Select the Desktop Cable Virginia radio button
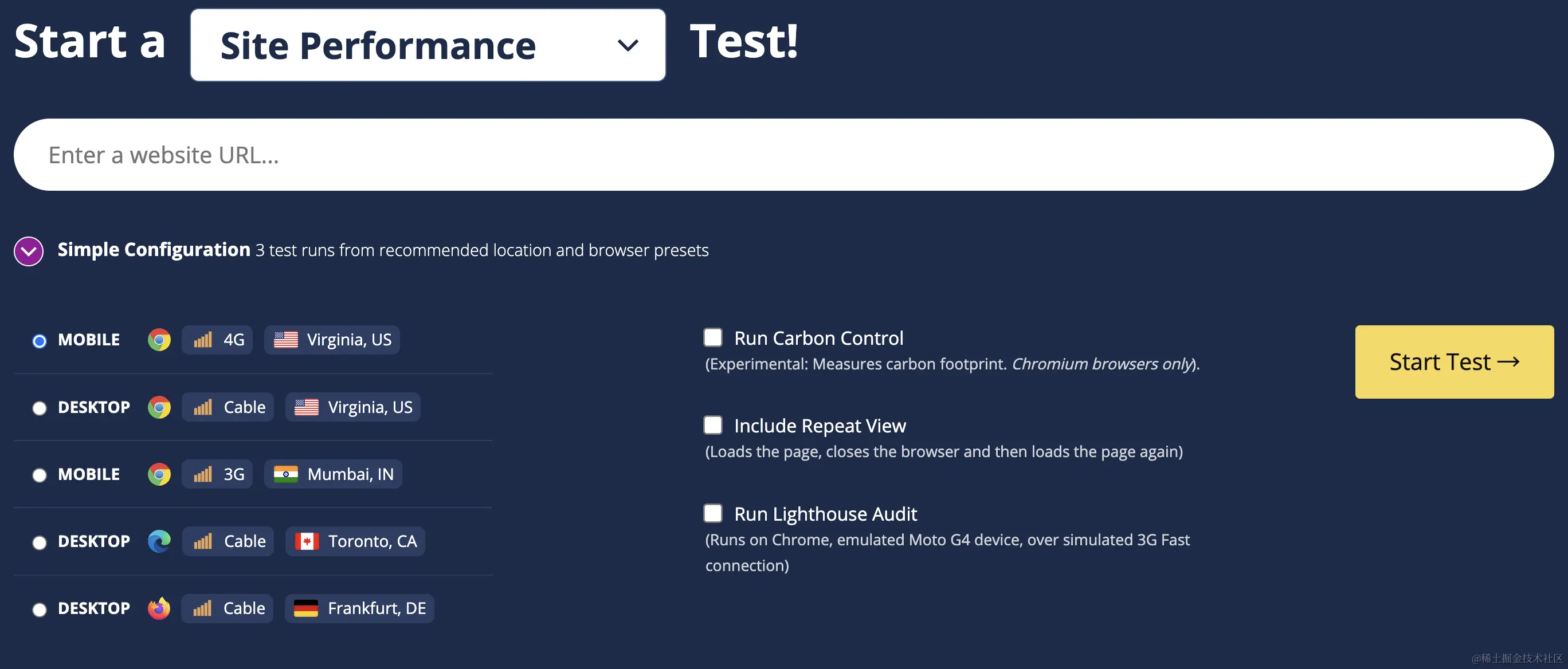 point(40,407)
